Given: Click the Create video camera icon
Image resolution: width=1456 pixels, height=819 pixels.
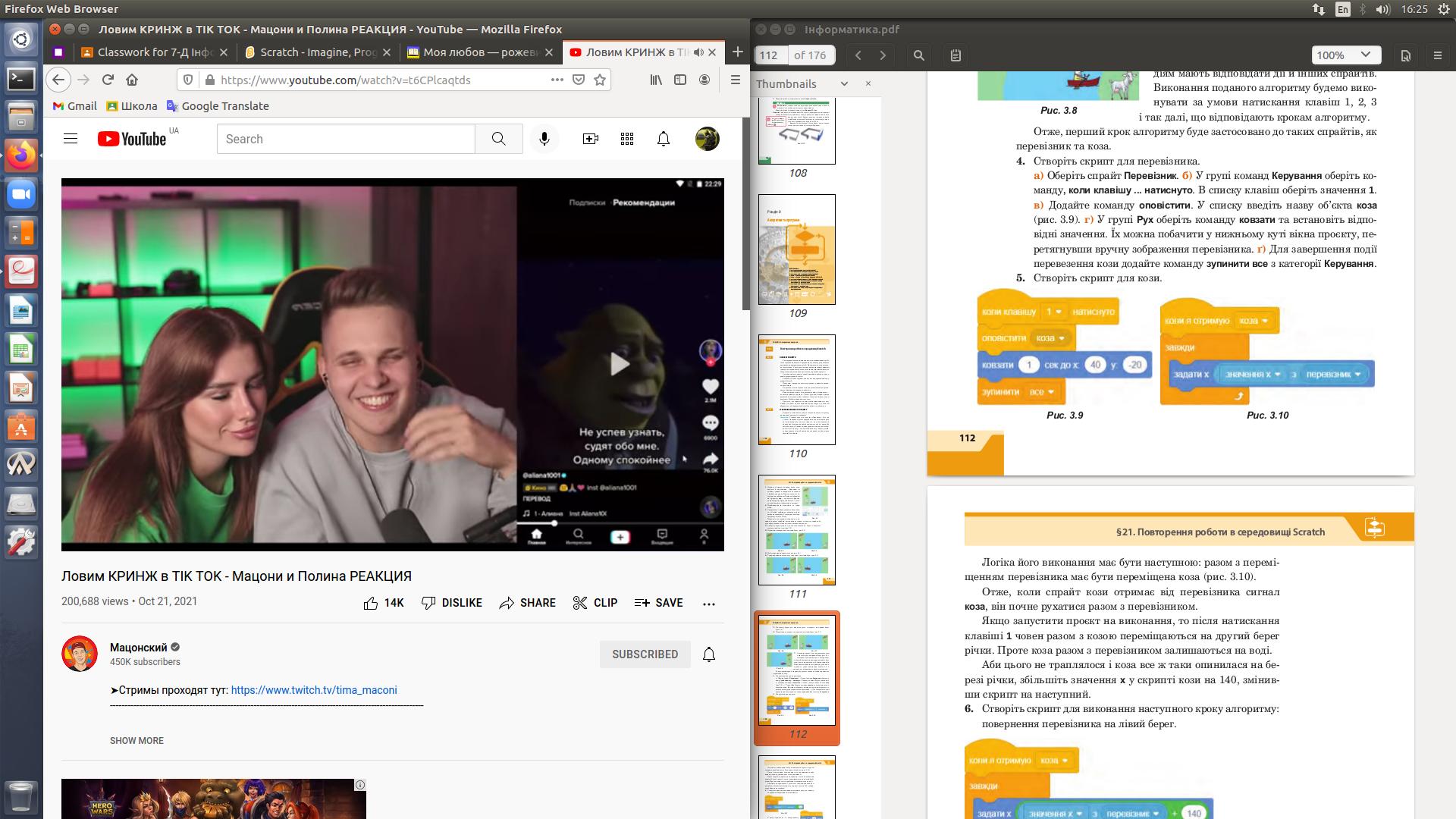Looking at the screenshot, I should pos(590,139).
